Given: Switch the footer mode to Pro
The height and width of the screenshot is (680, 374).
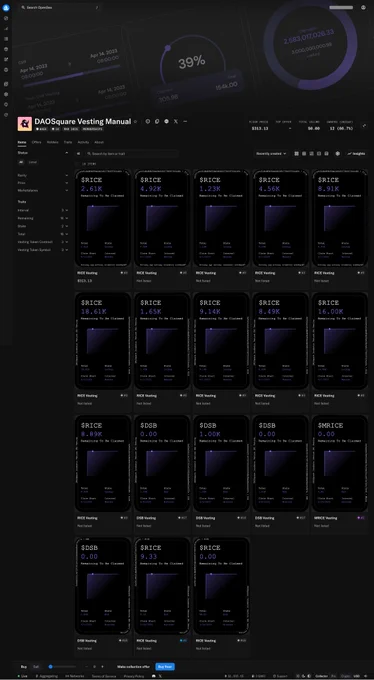Looking at the screenshot, I should coord(333,676).
